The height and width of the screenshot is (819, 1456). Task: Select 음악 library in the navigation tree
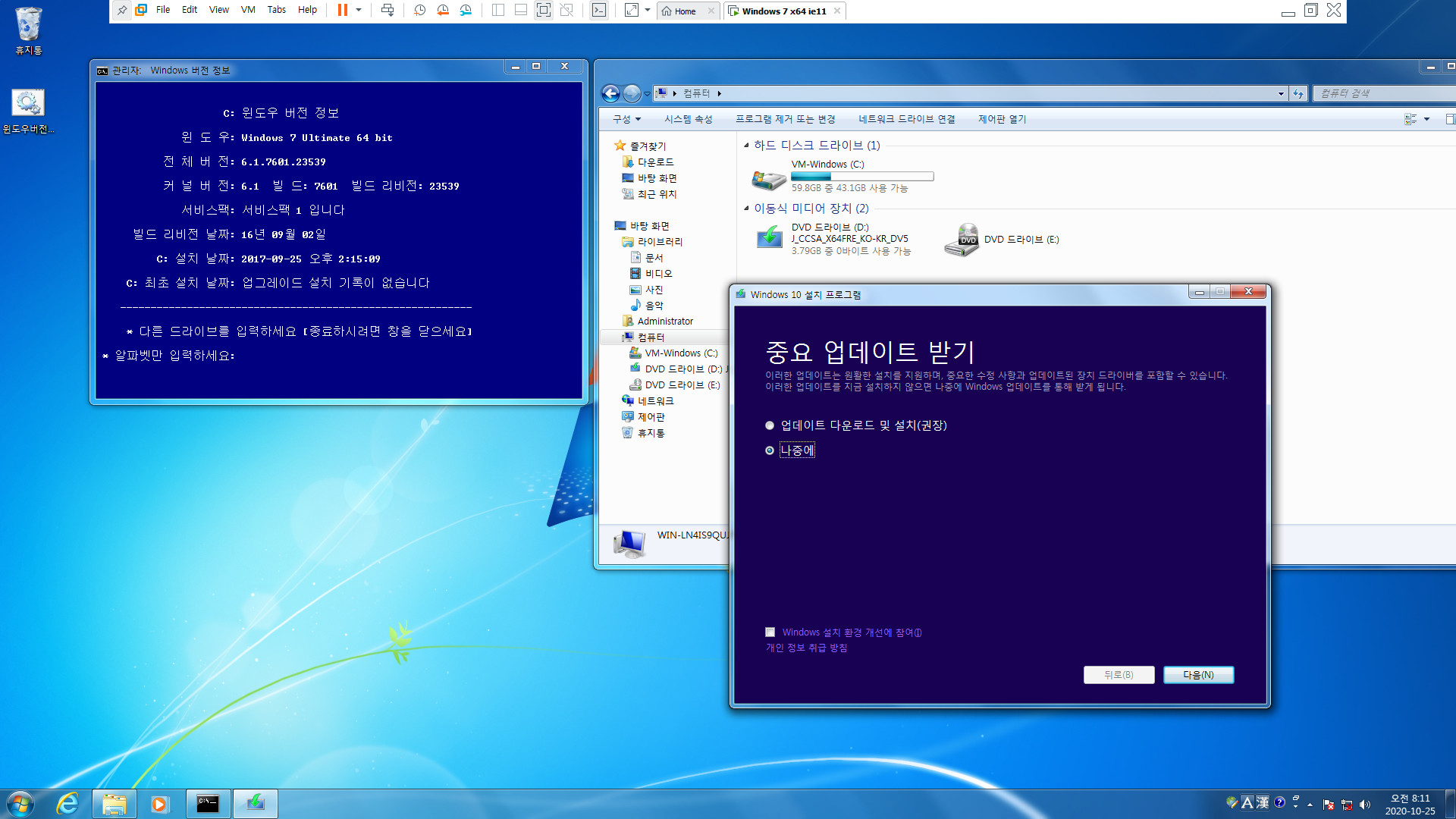646,306
